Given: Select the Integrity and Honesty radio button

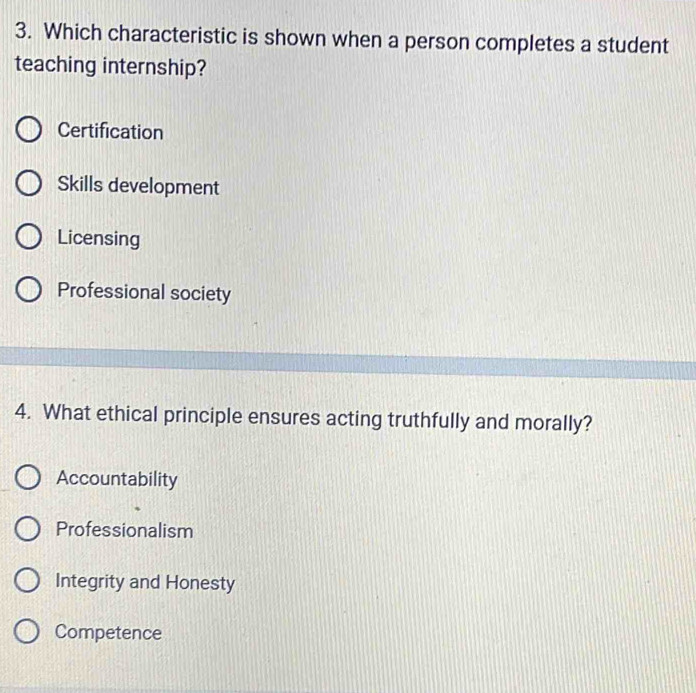Looking at the screenshot, I should tap(27, 580).
